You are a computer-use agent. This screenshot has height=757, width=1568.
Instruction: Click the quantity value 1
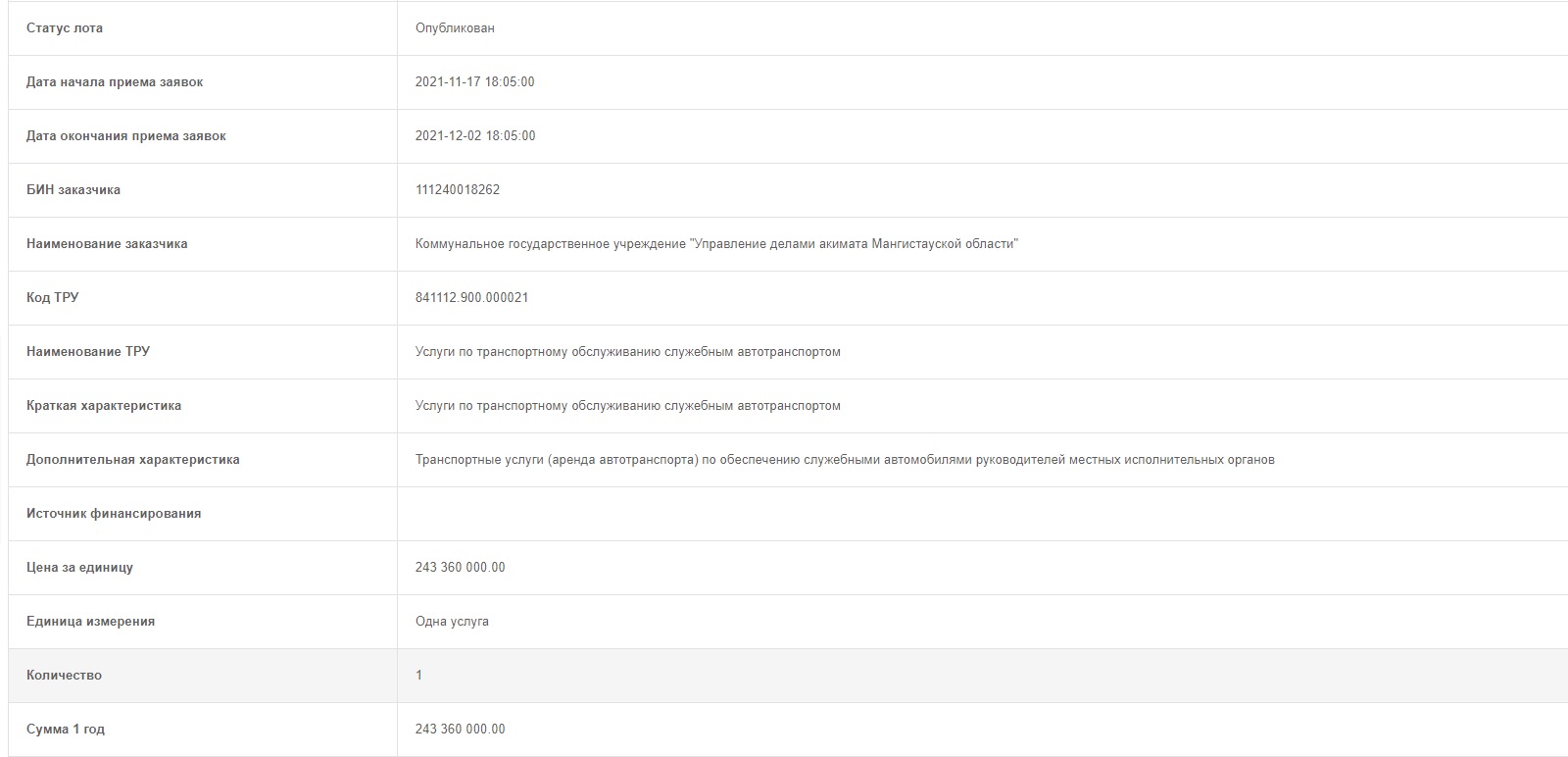[419, 676]
